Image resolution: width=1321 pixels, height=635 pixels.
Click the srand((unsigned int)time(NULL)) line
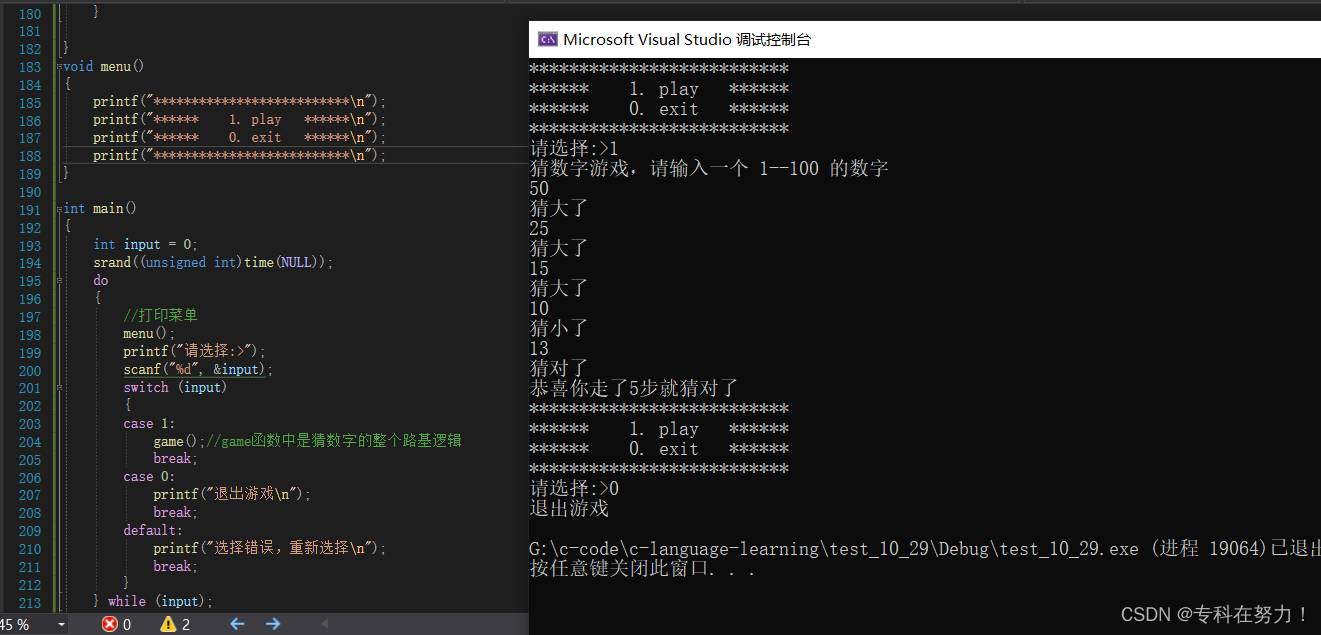tap(213, 262)
